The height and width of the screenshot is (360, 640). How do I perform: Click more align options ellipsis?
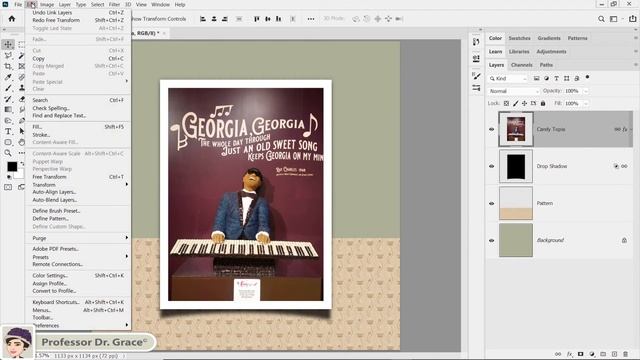coord(311,19)
